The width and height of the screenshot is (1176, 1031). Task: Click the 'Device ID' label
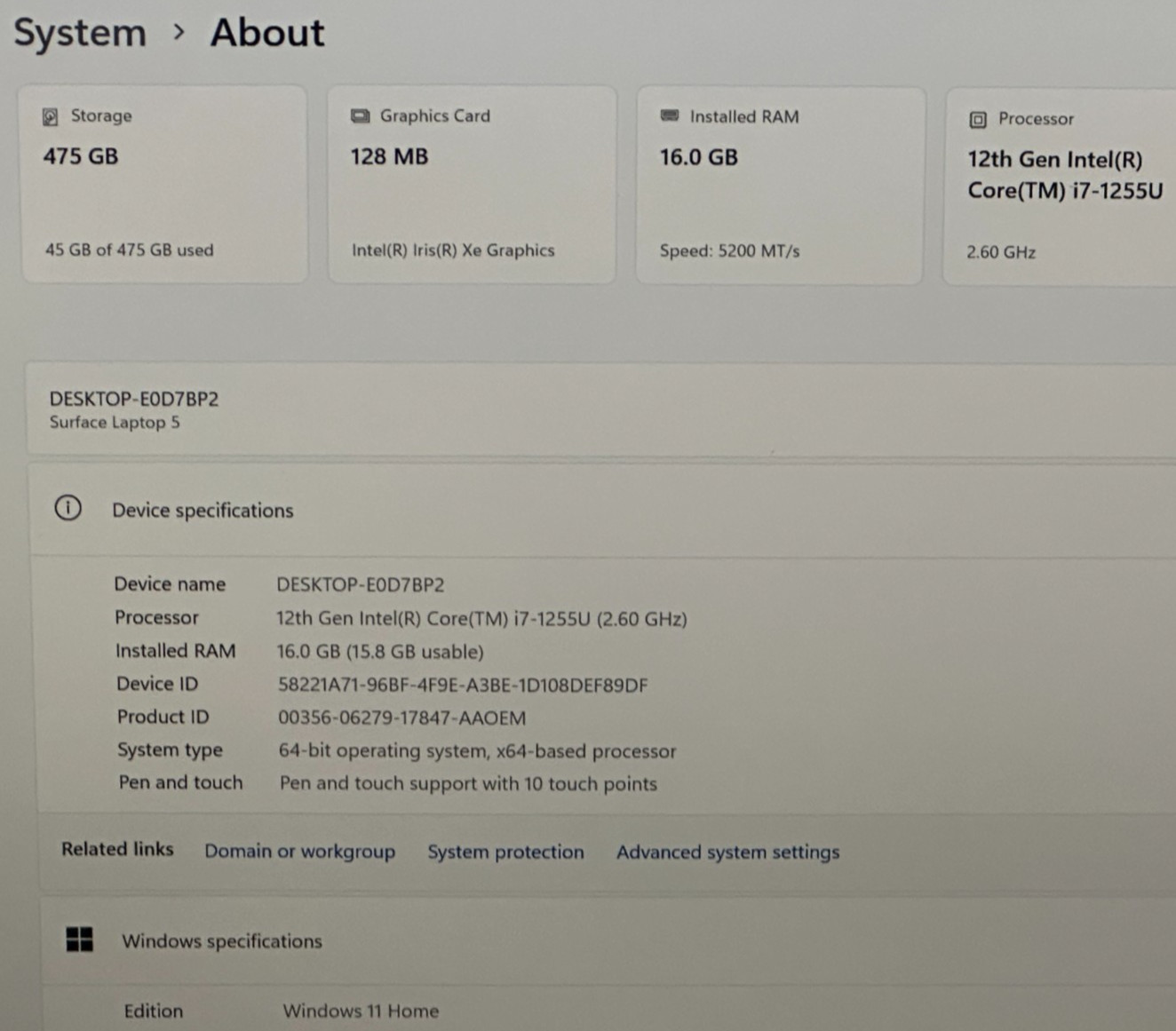[157, 684]
